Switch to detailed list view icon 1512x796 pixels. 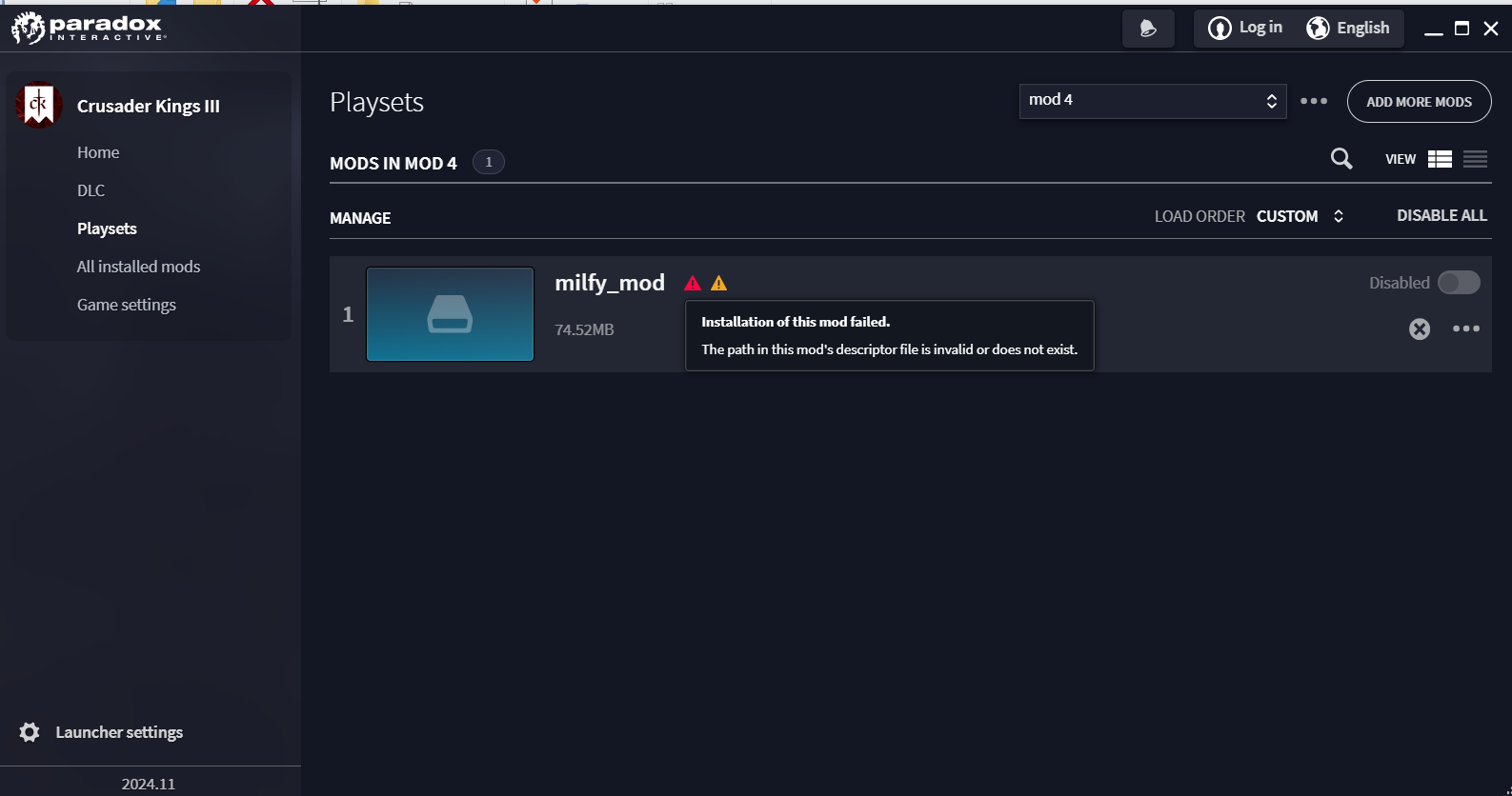point(1440,159)
